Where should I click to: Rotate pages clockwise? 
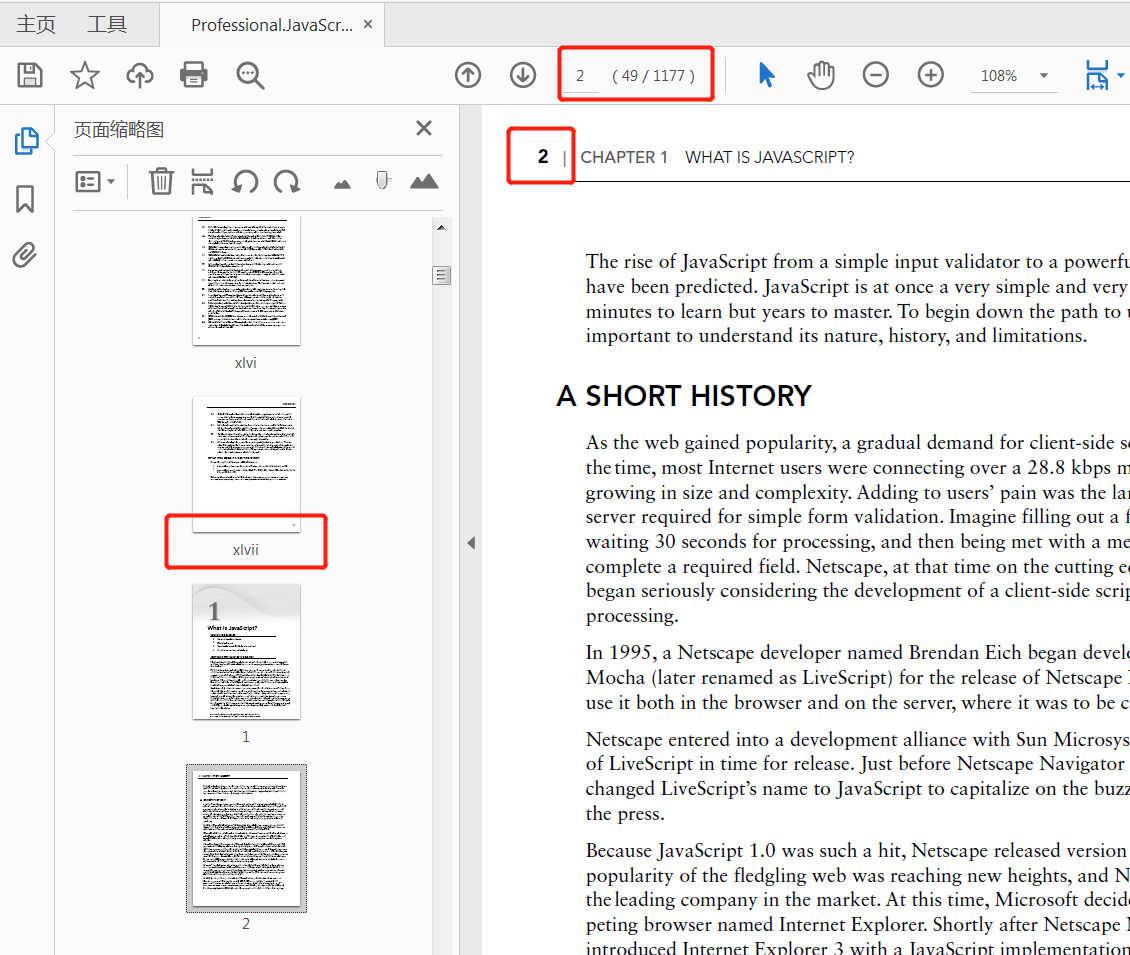coord(287,182)
